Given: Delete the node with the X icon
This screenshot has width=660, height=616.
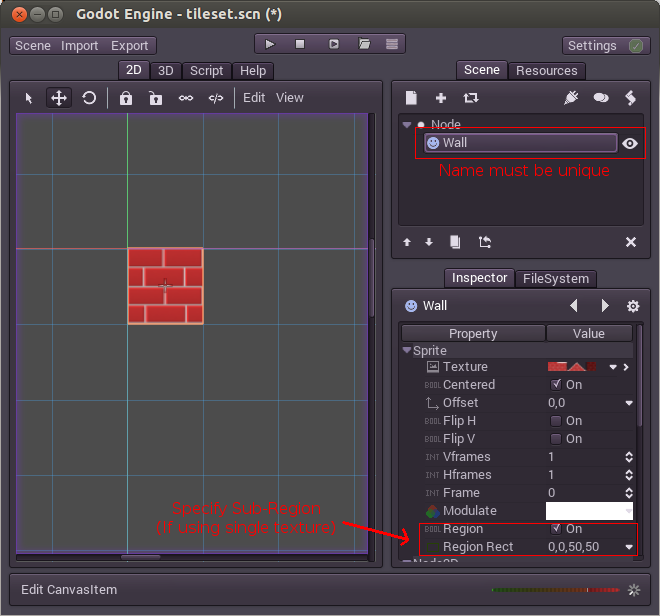Looking at the screenshot, I should point(631,242).
